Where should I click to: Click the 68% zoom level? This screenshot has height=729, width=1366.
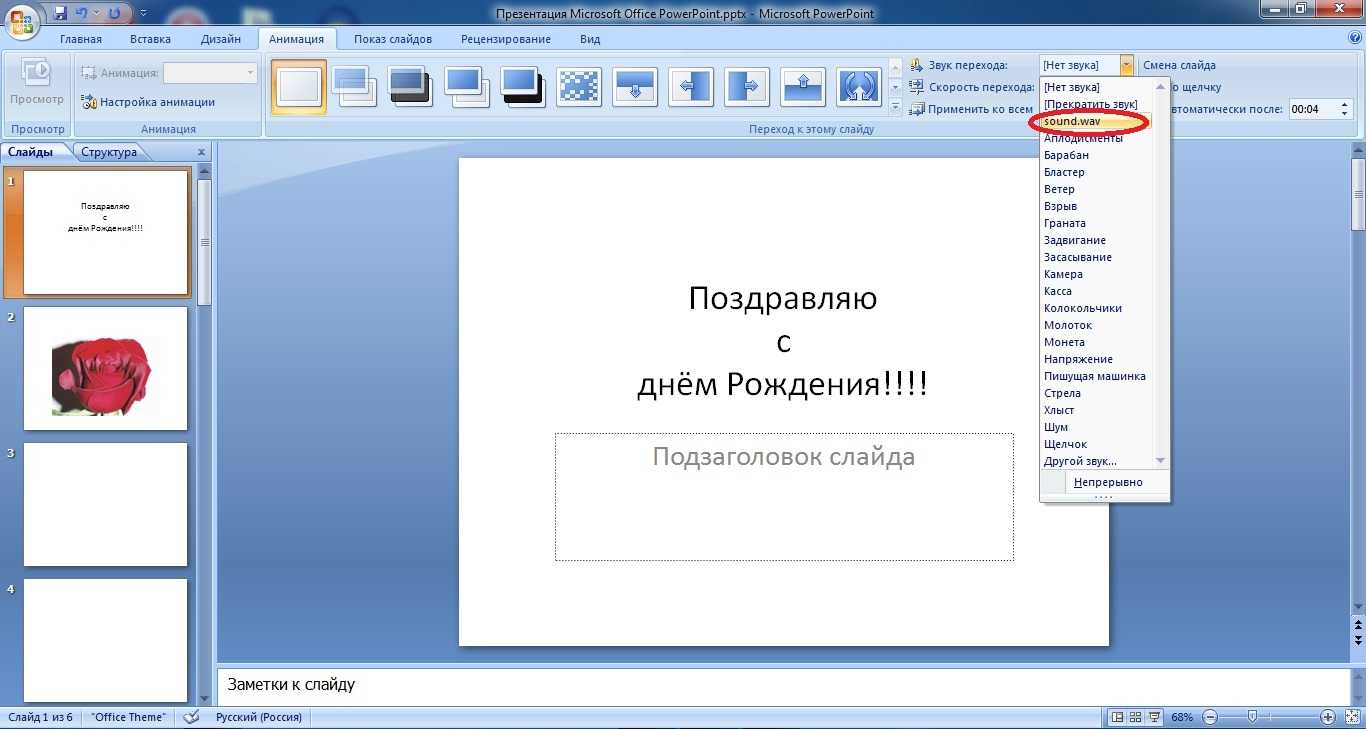(x=1183, y=717)
